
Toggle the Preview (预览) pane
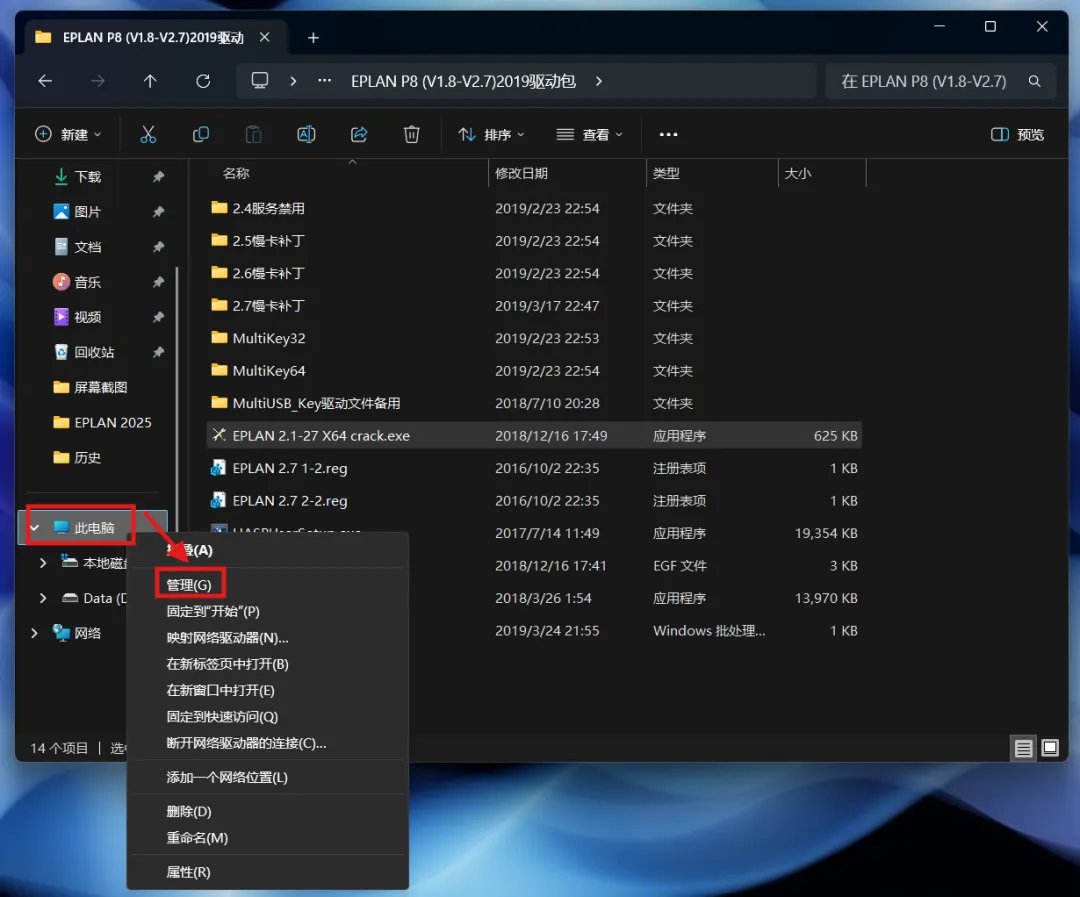1017,134
